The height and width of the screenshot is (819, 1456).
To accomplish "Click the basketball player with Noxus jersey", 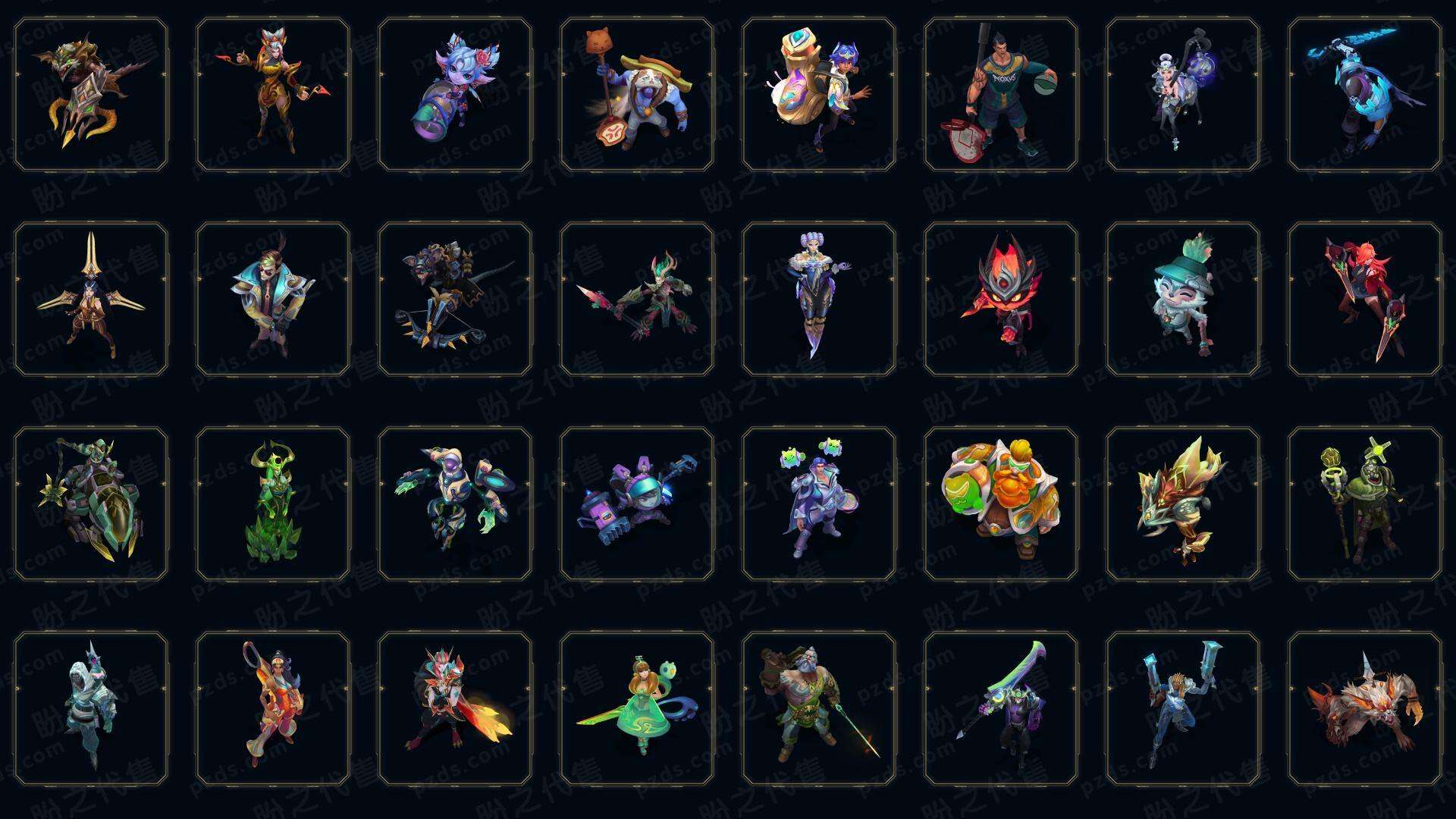I will point(1001,95).
